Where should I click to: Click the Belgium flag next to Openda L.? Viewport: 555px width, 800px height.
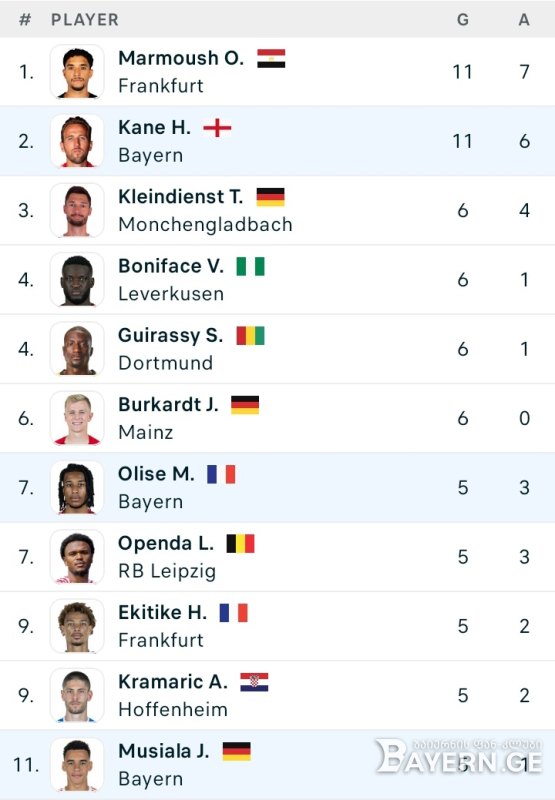[x=240, y=543]
